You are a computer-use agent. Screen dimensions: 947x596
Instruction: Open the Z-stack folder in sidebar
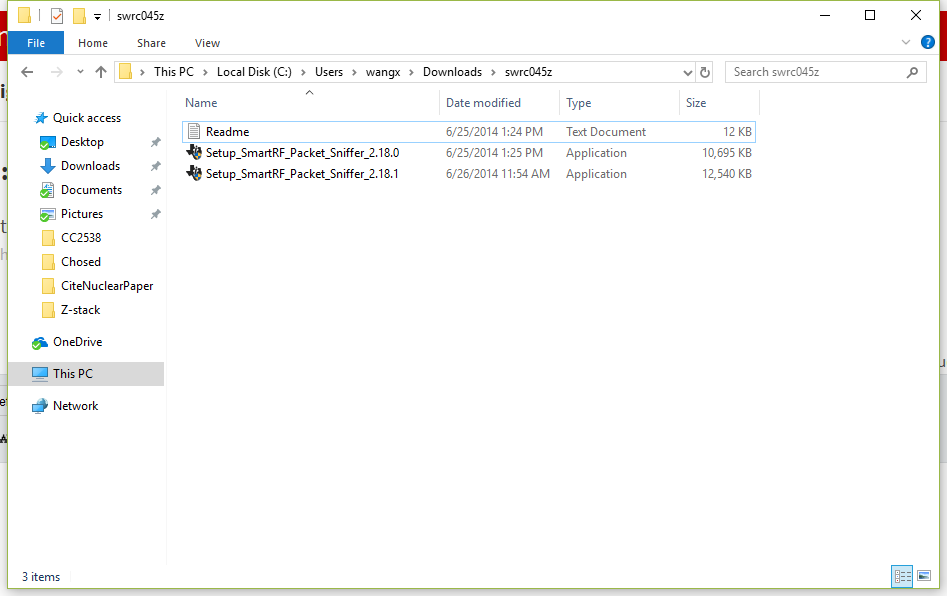pos(80,310)
